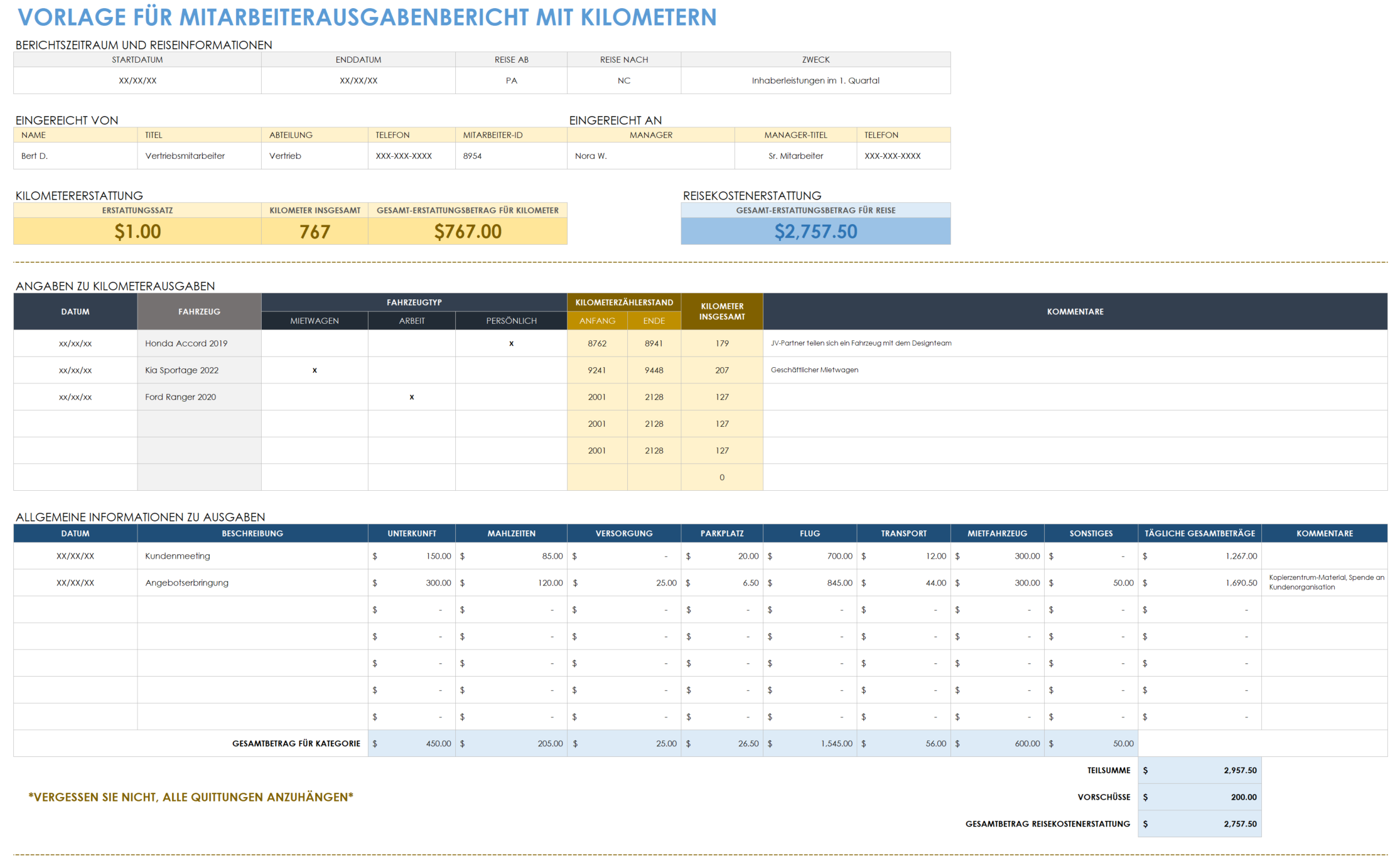The image size is (1400, 863).
Task: Select daily total 1,690.50
Action: (x=1200, y=582)
